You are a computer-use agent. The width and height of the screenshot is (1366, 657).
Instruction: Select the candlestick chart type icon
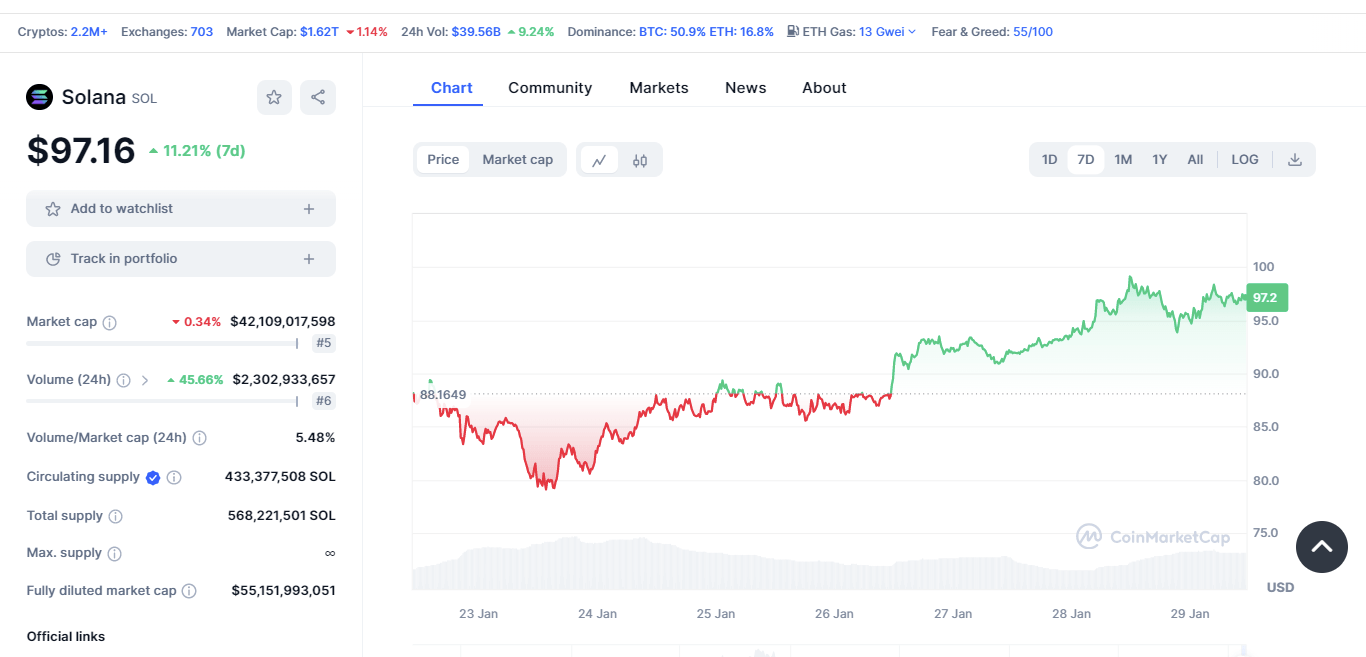tap(640, 160)
